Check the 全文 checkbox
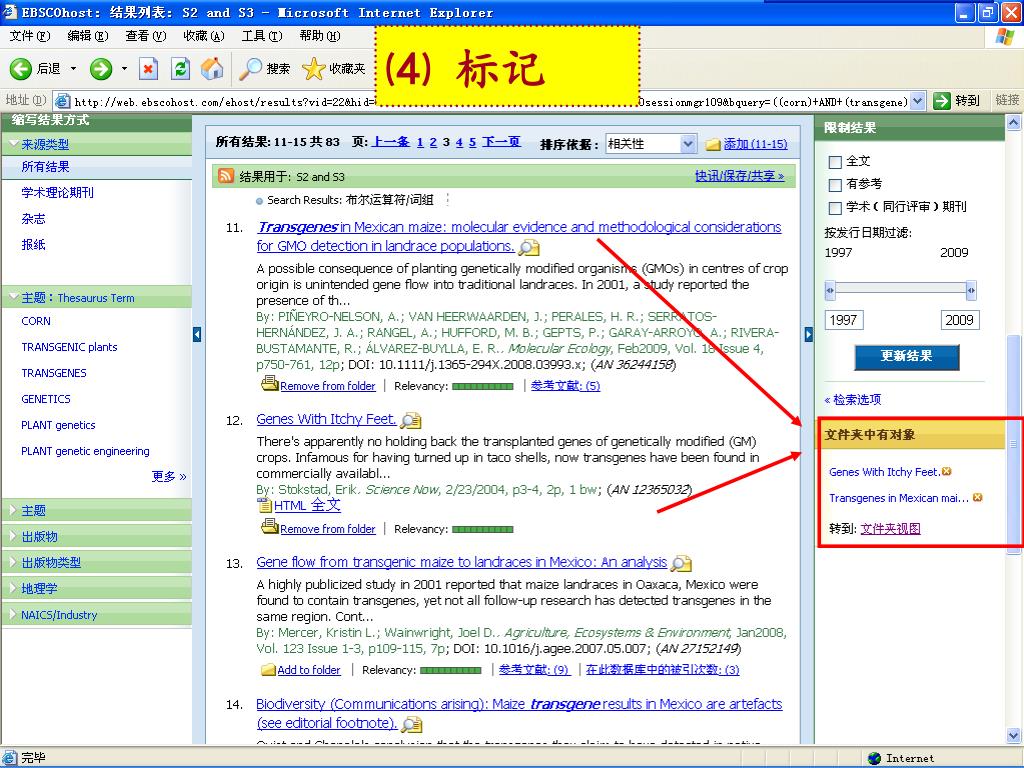The image size is (1024, 768). click(835, 162)
